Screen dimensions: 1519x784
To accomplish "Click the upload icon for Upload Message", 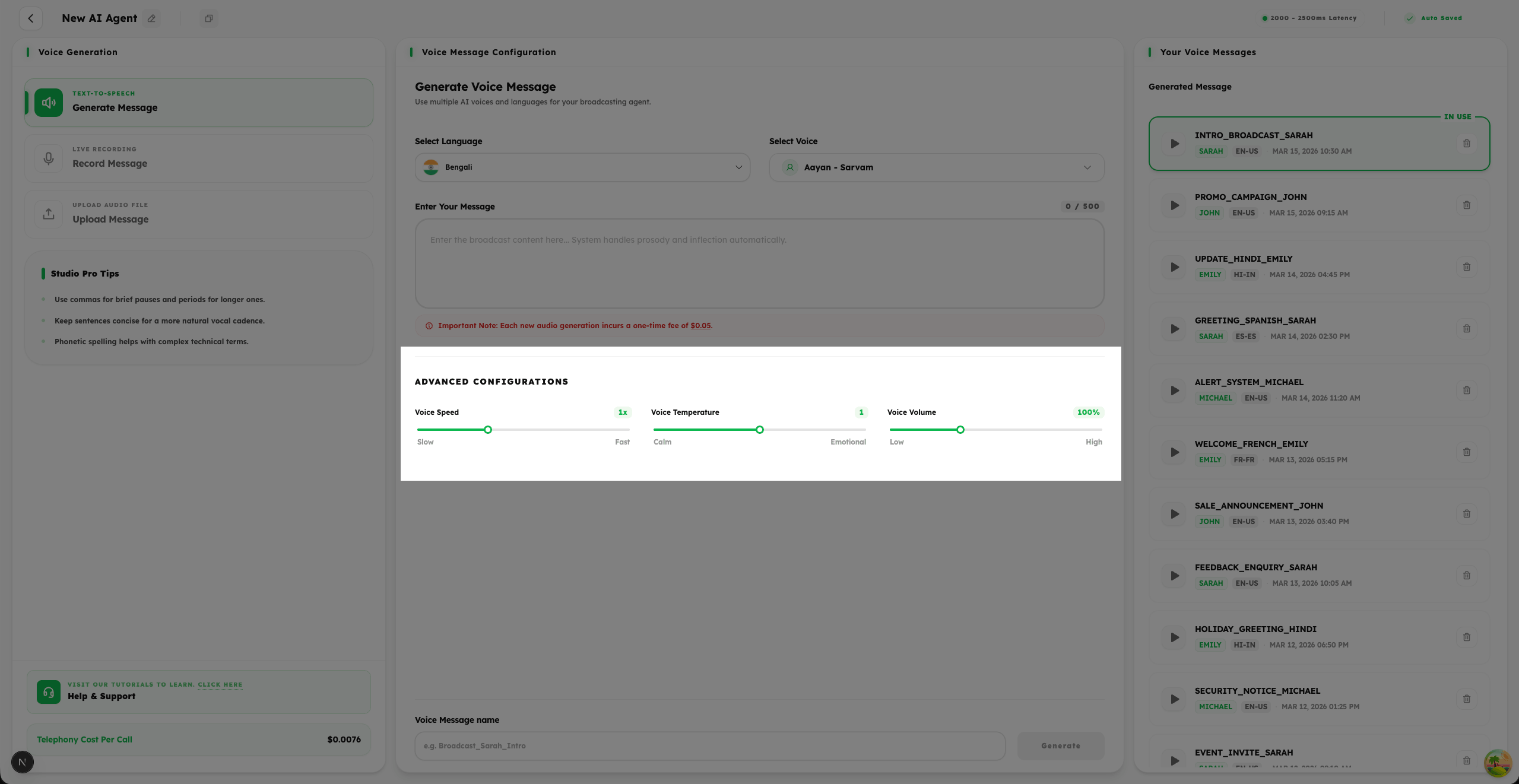I will tap(48, 214).
